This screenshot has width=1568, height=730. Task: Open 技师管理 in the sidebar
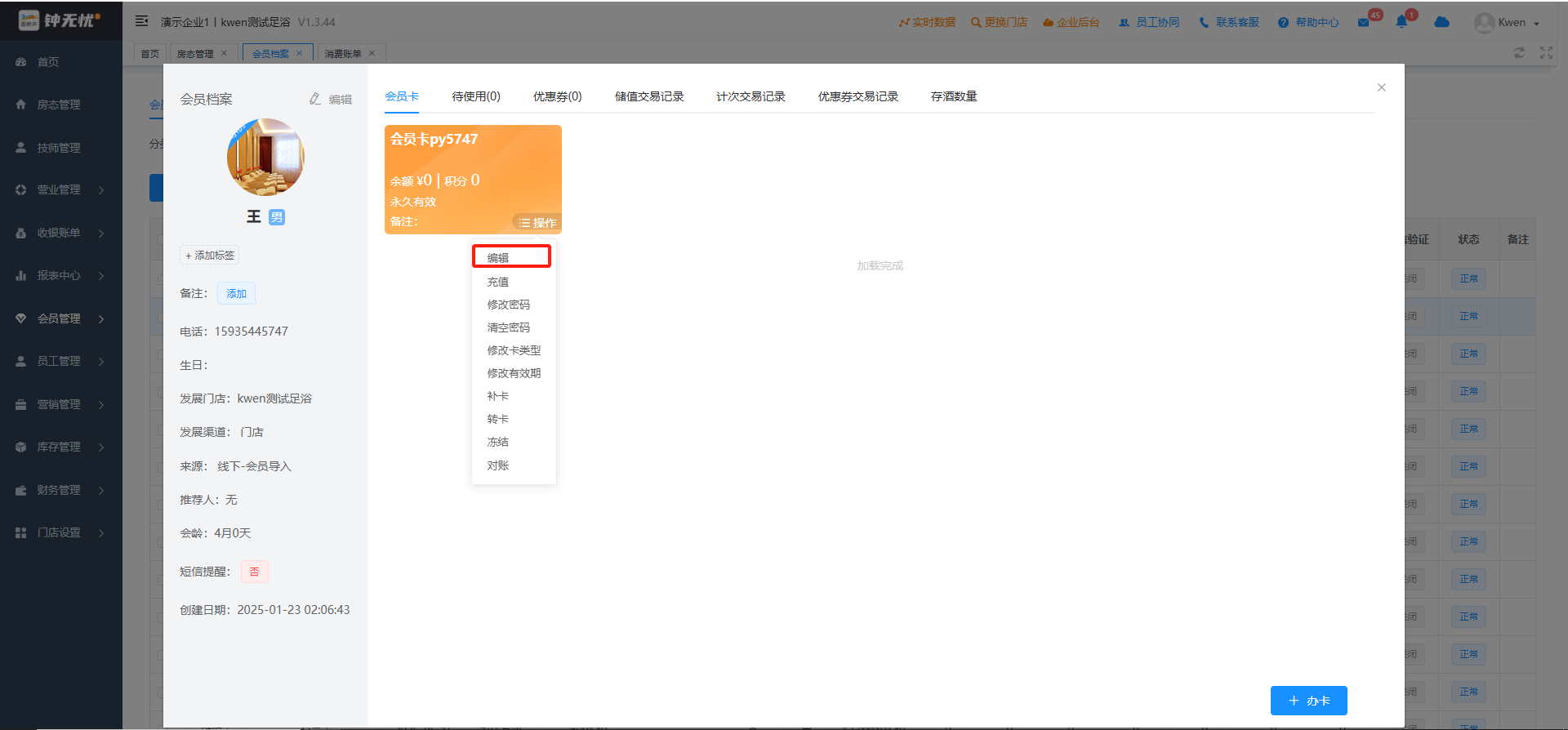pos(59,148)
